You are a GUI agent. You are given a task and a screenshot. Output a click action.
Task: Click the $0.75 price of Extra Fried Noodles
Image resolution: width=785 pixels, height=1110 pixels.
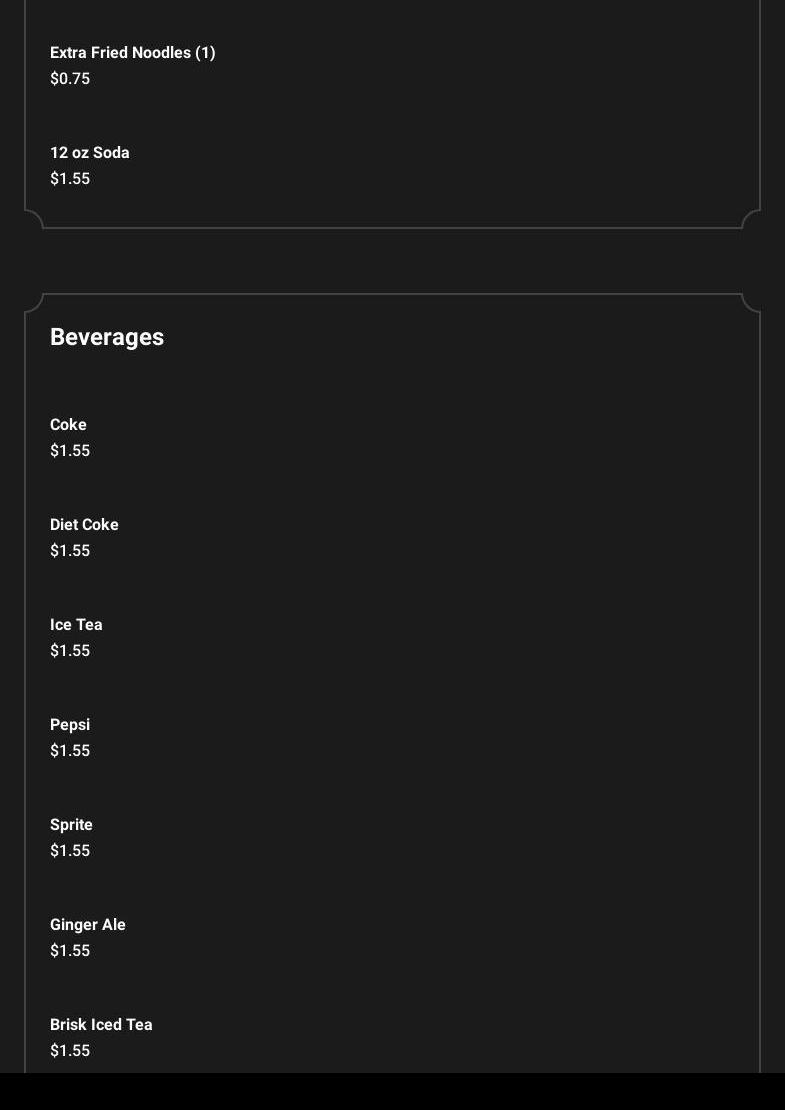70,79
